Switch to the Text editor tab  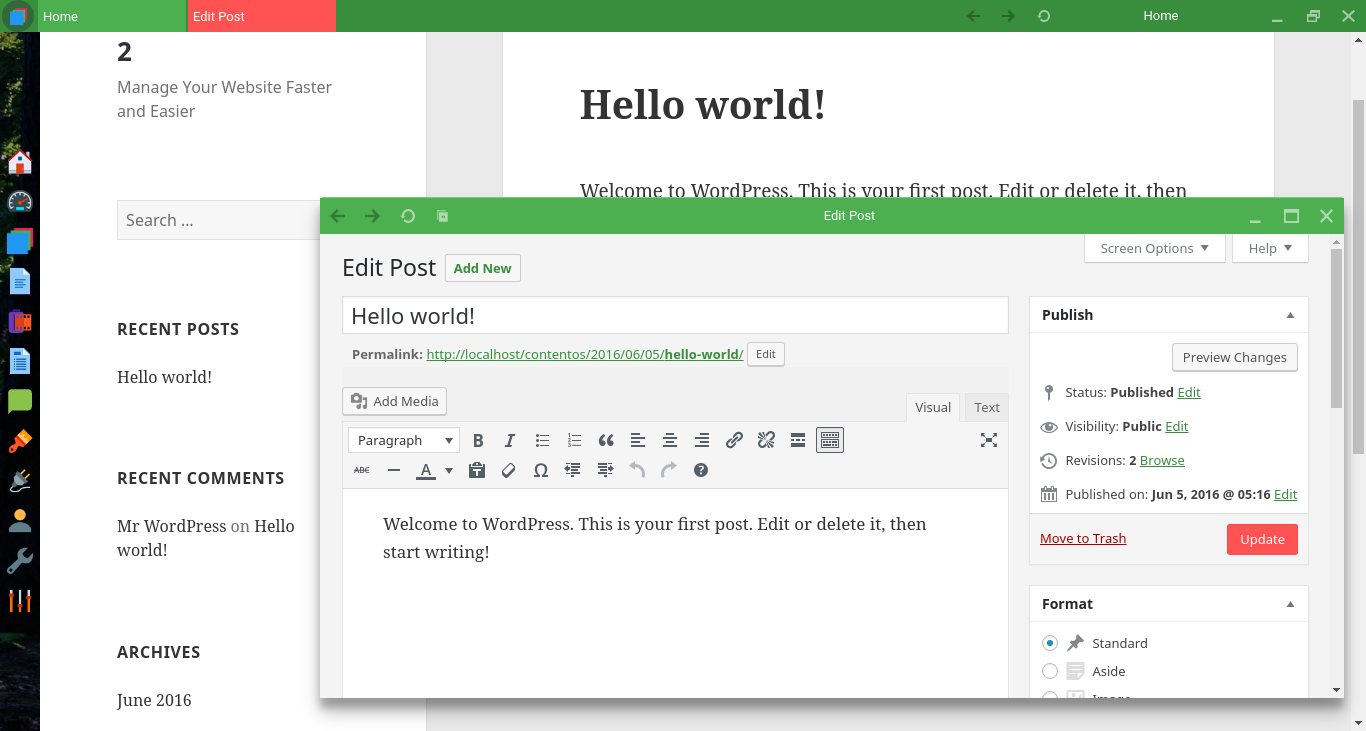987,407
